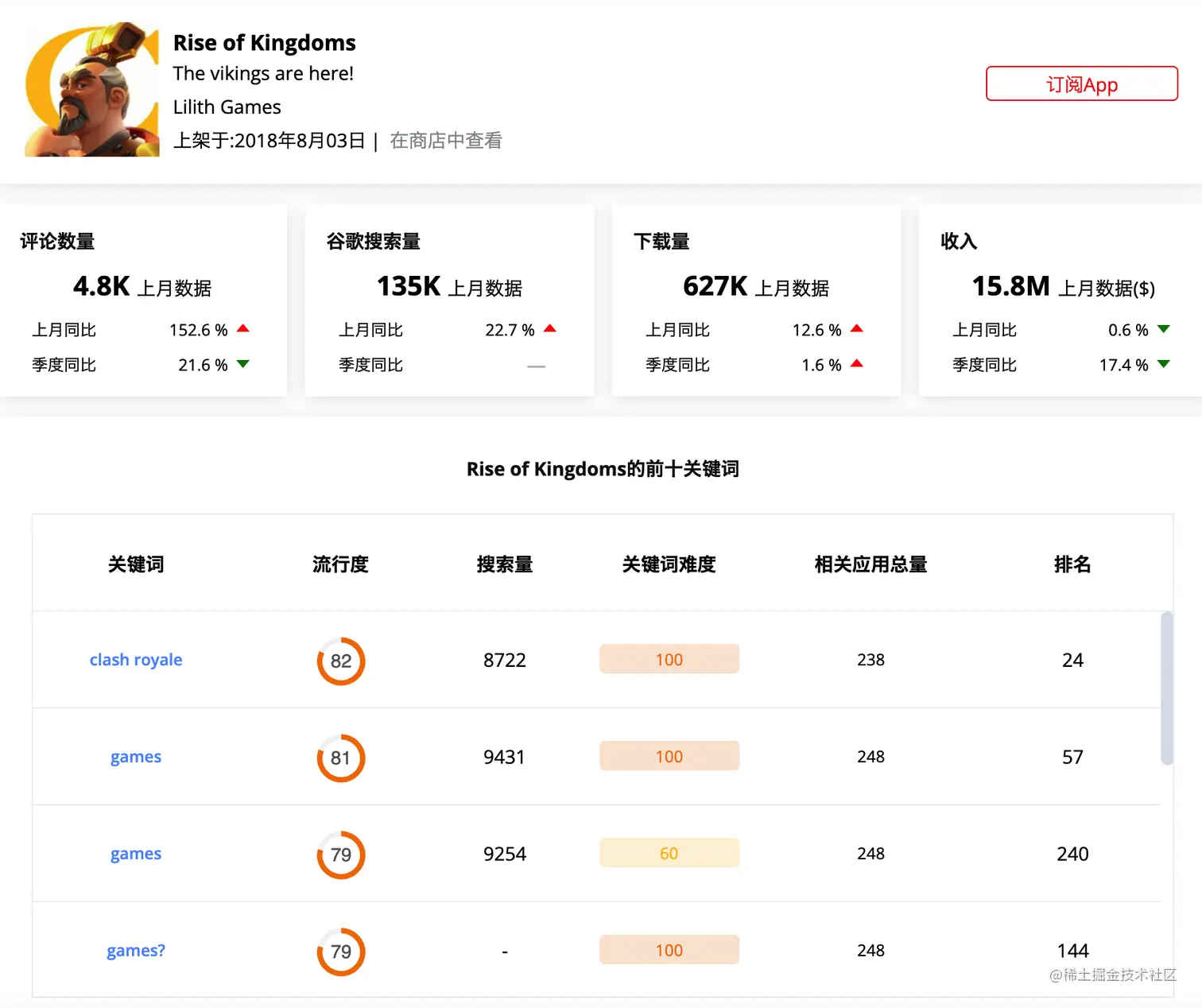Click the 排名 column header
The width and height of the screenshot is (1202, 1008).
pos(1072,564)
